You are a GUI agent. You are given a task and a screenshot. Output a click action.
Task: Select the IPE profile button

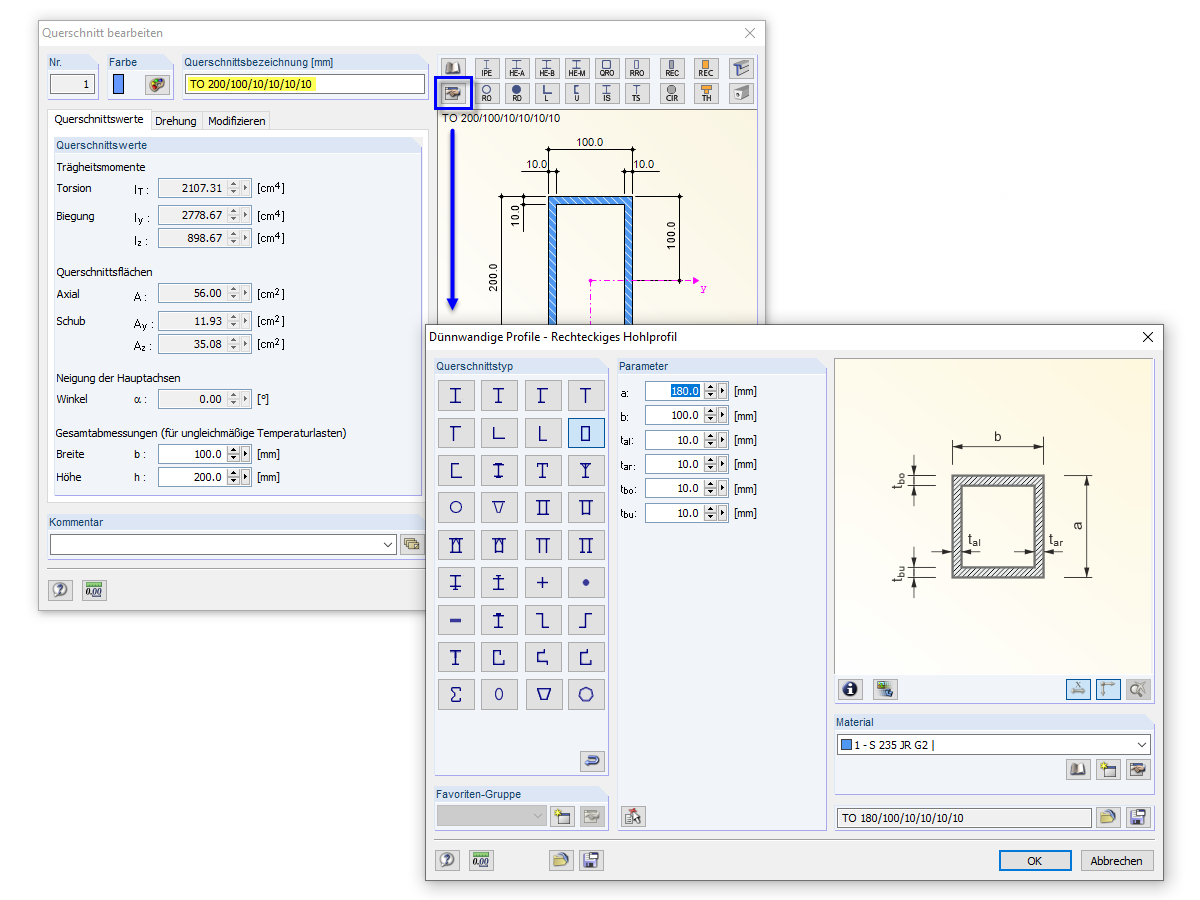pyautogui.click(x=487, y=68)
